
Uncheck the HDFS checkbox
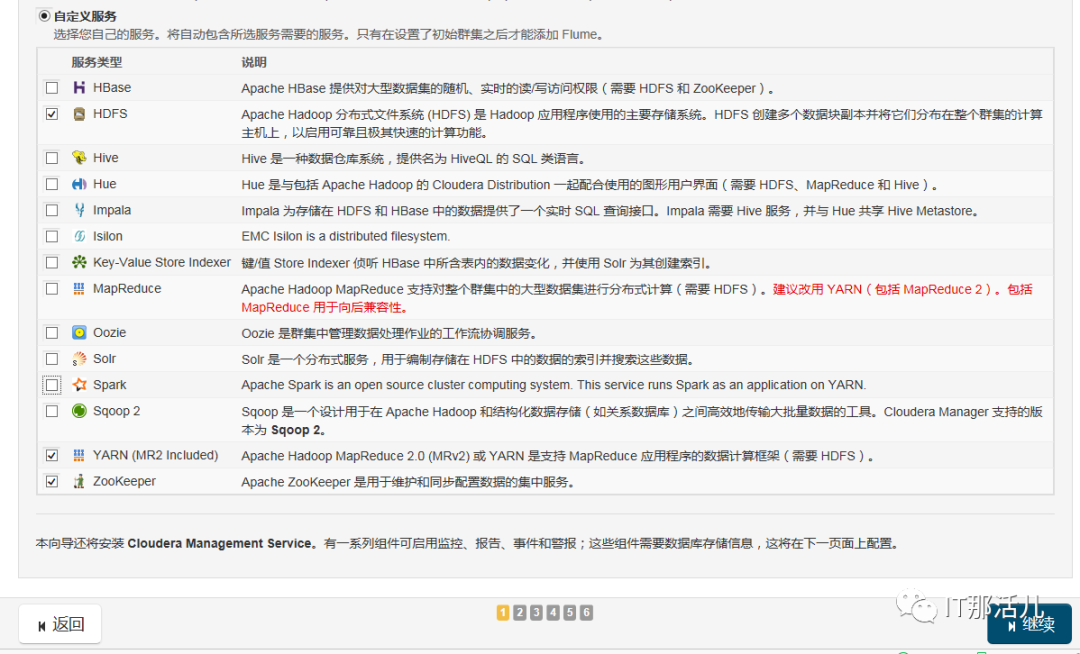[x=52, y=114]
